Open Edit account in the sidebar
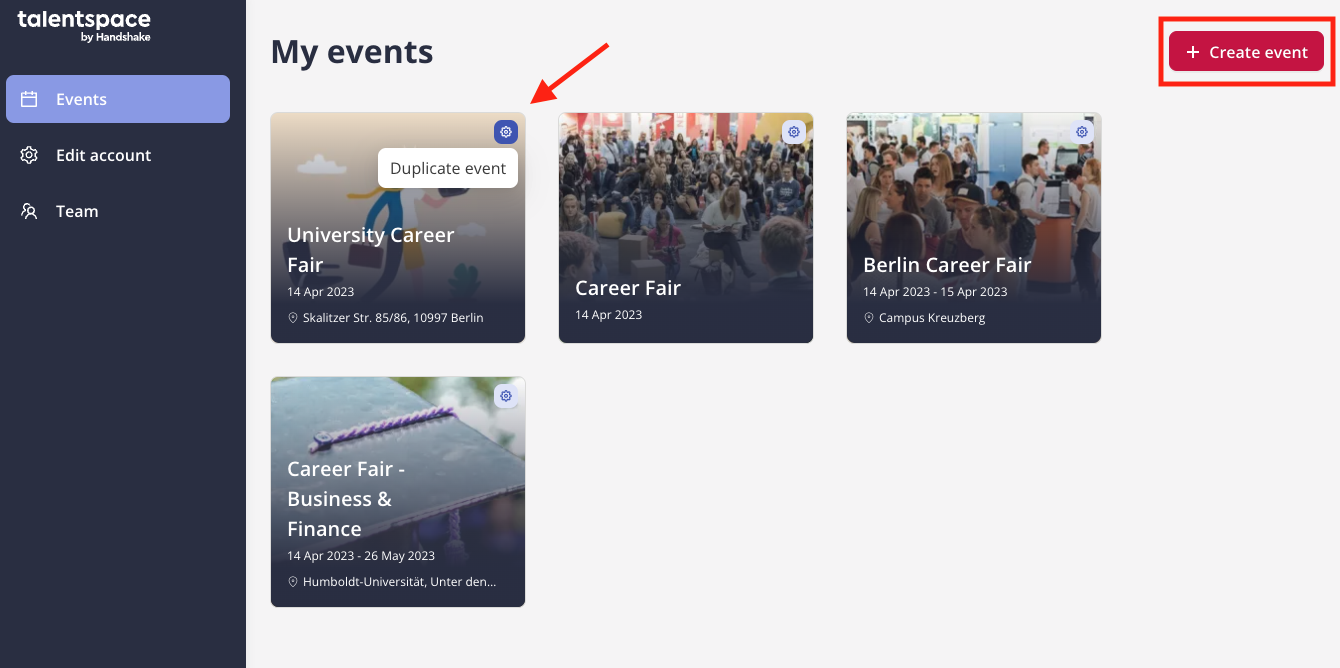 tap(118, 155)
